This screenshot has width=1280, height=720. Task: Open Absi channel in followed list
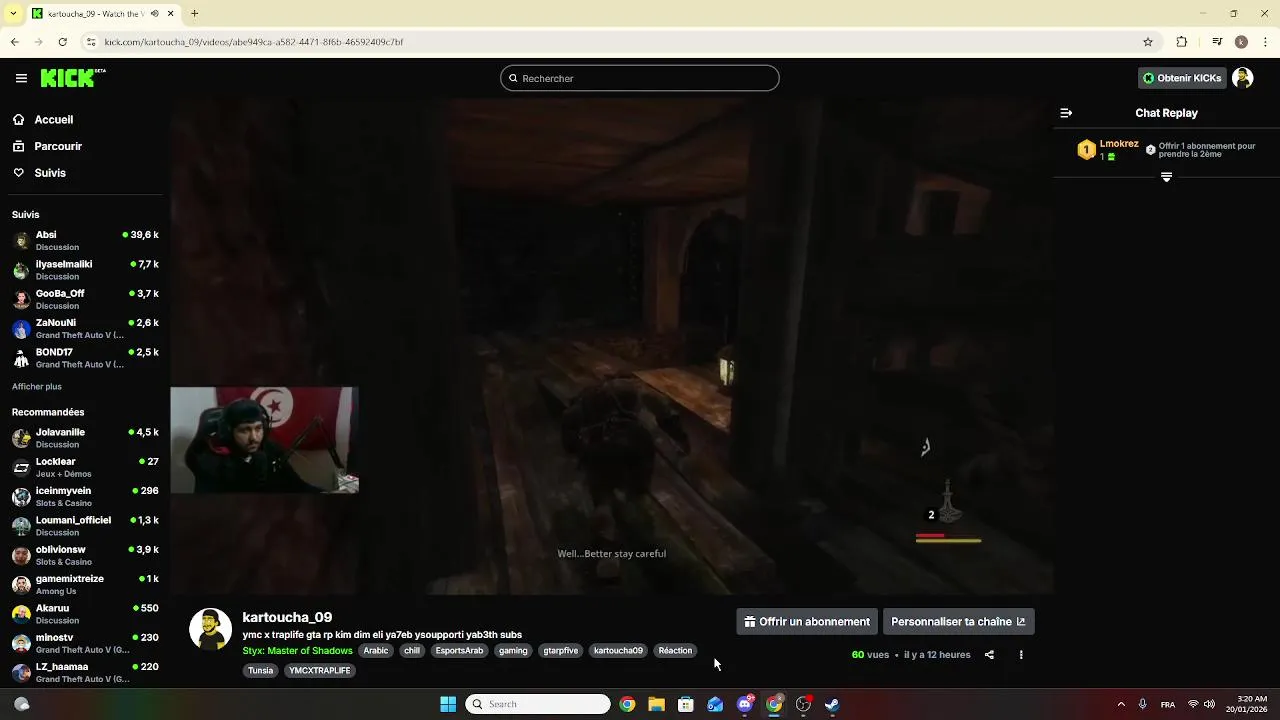85,241
